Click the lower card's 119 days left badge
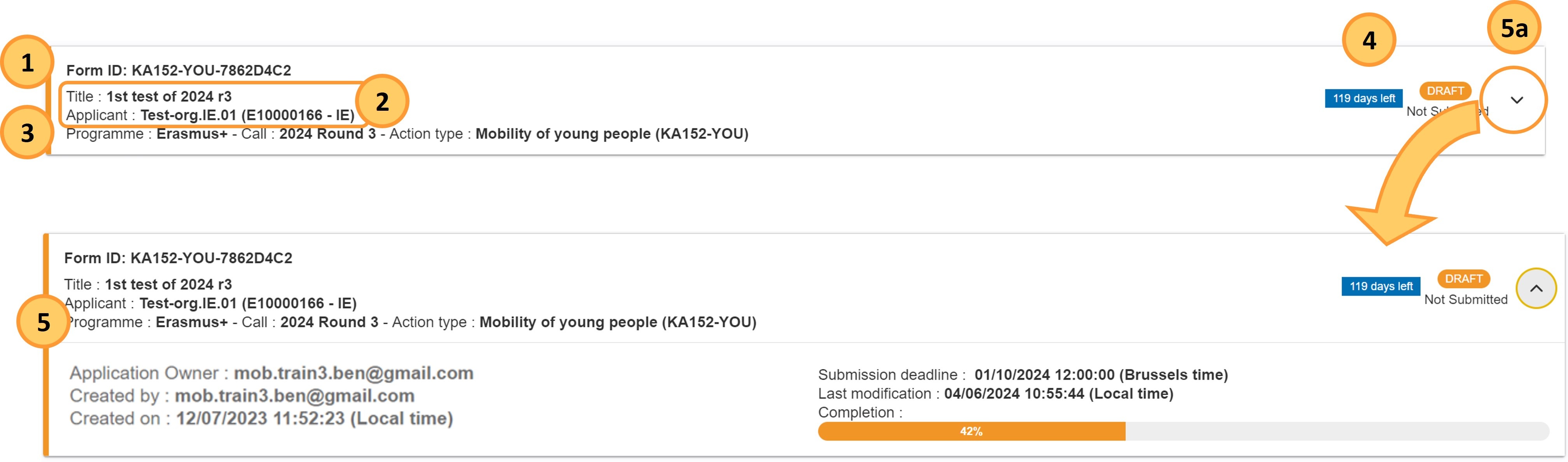The height and width of the screenshot is (462, 1568). pos(1381,286)
